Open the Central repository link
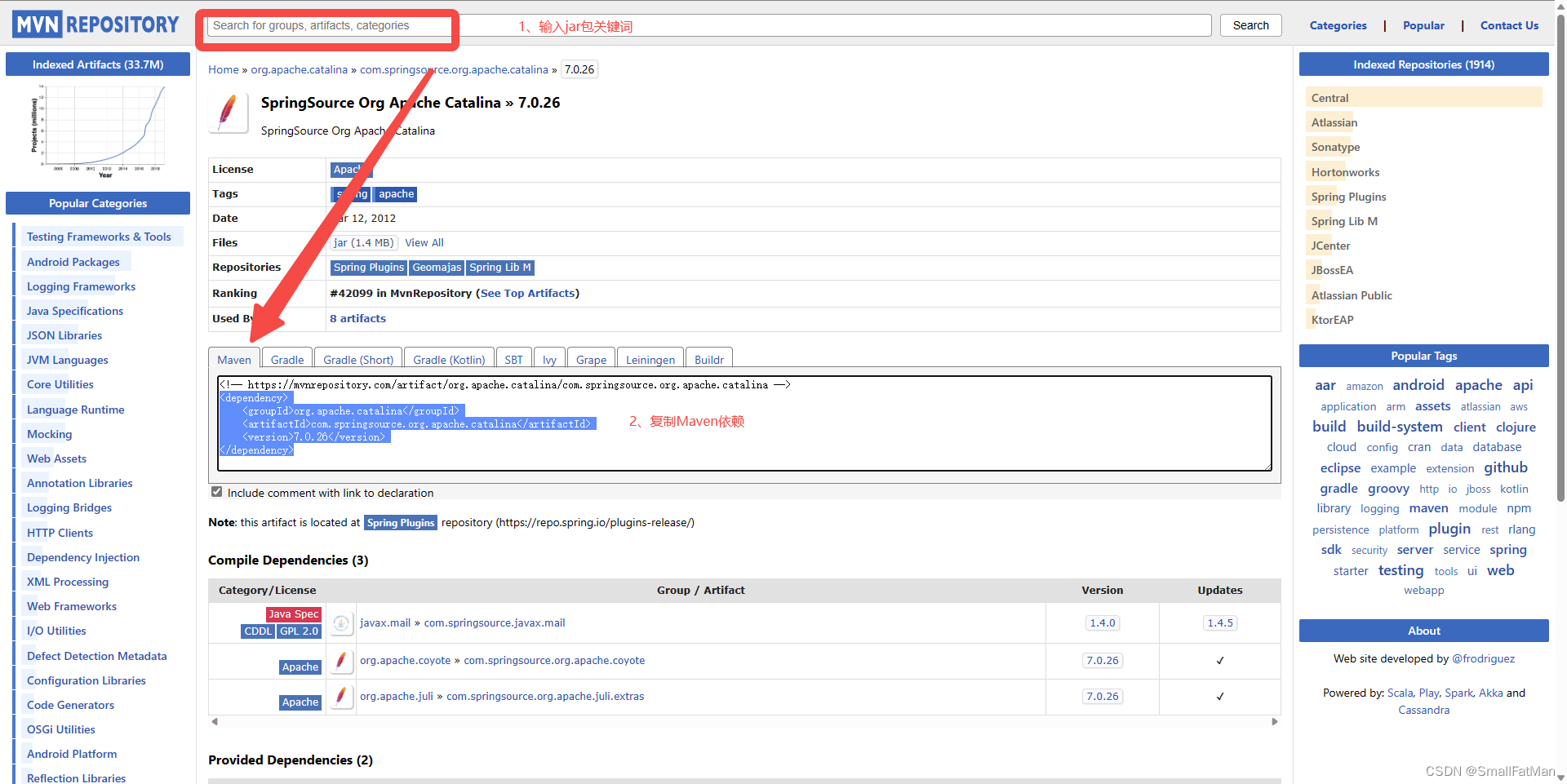Image resolution: width=1567 pixels, height=784 pixels. tap(1330, 98)
